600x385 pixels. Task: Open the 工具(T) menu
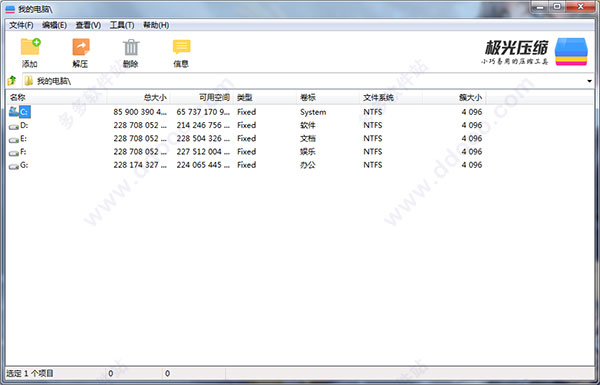(x=122, y=25)
